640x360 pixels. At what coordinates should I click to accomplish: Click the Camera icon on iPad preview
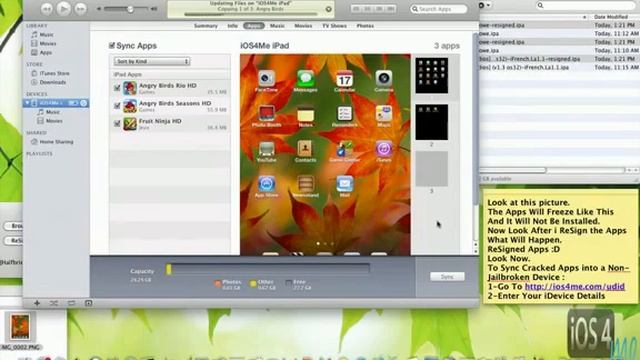pos(384,78)
